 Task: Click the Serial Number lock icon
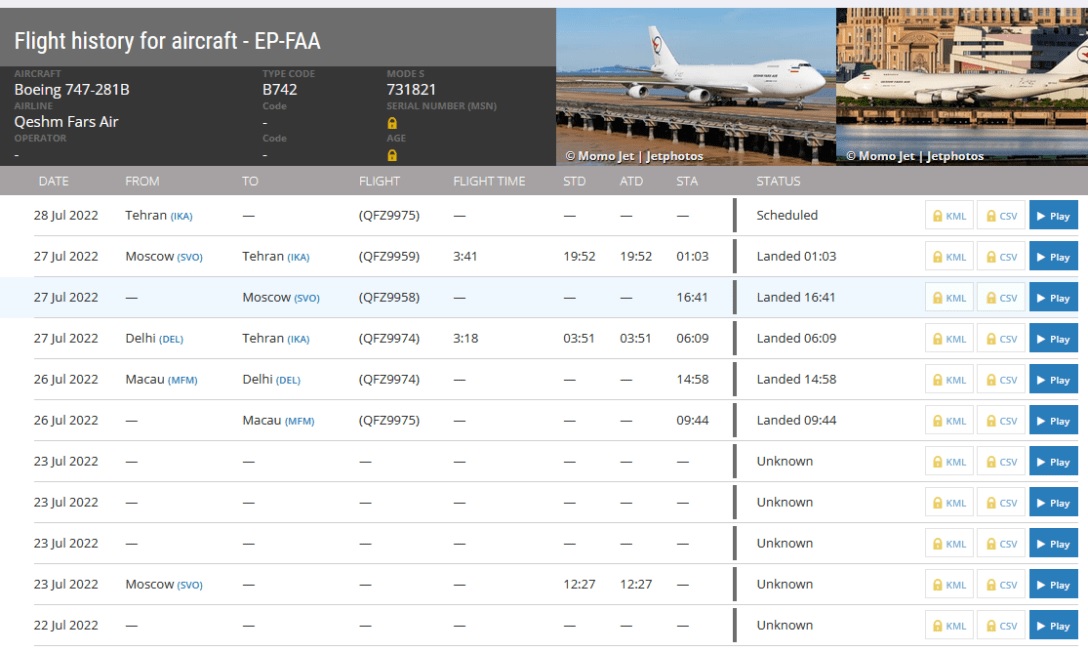click(x=392, y=123)
